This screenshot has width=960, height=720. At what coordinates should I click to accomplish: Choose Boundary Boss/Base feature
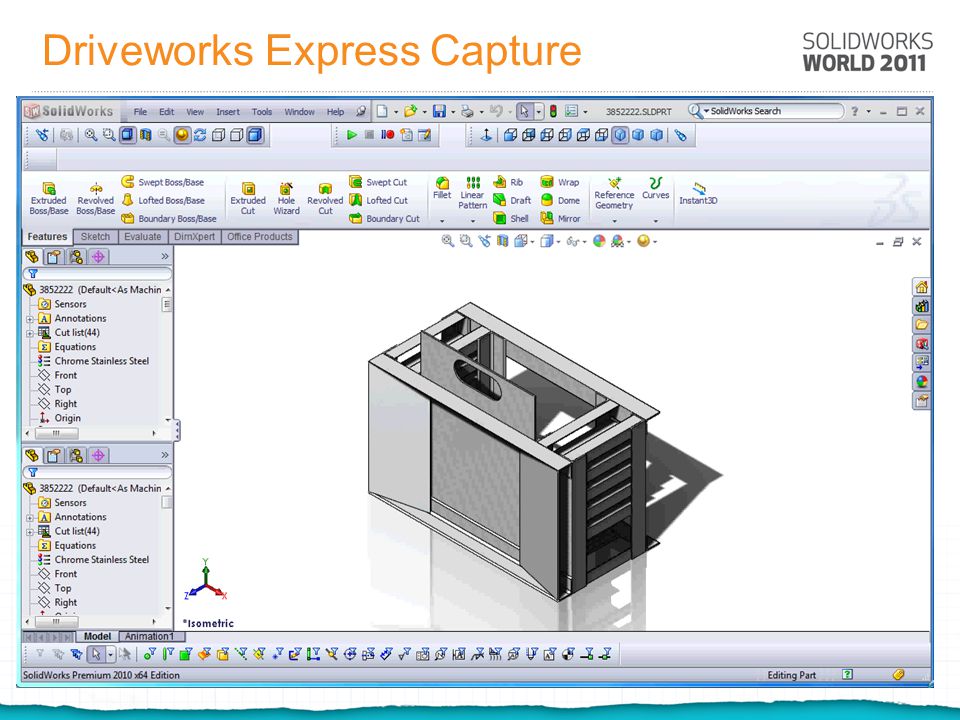point(169,219)
